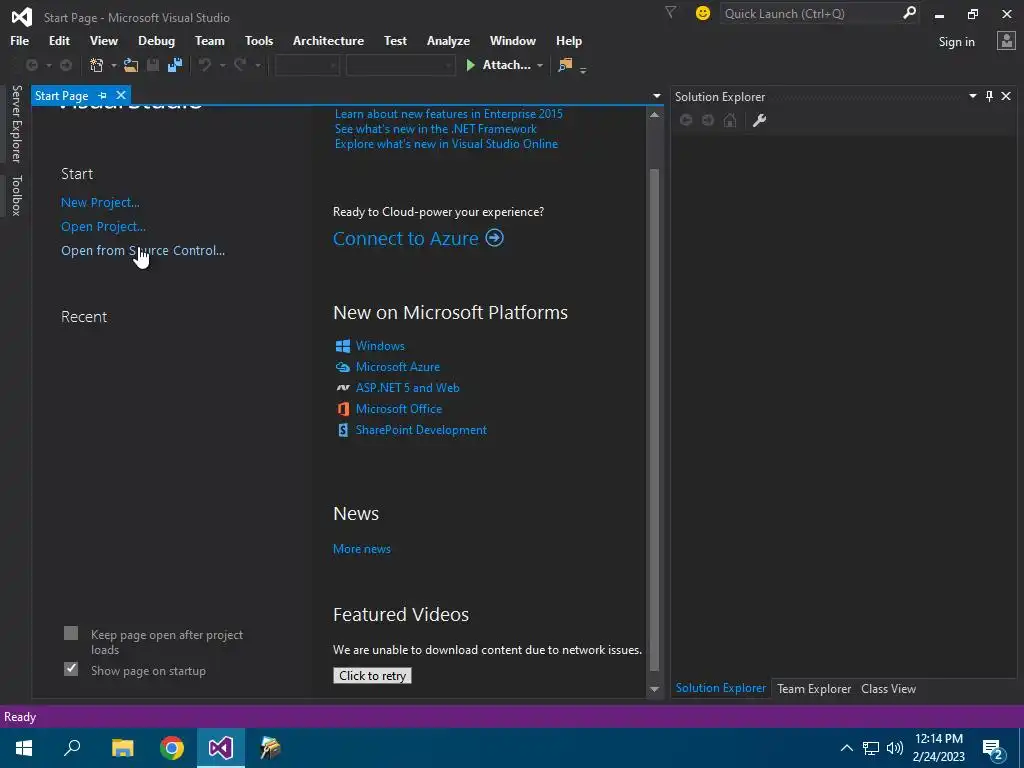The width and height of the screenshot is (1024, 768).
Task: Click the Navigate Backward toolbar icon
Action: pyautogui.click(x=31, y=65)
